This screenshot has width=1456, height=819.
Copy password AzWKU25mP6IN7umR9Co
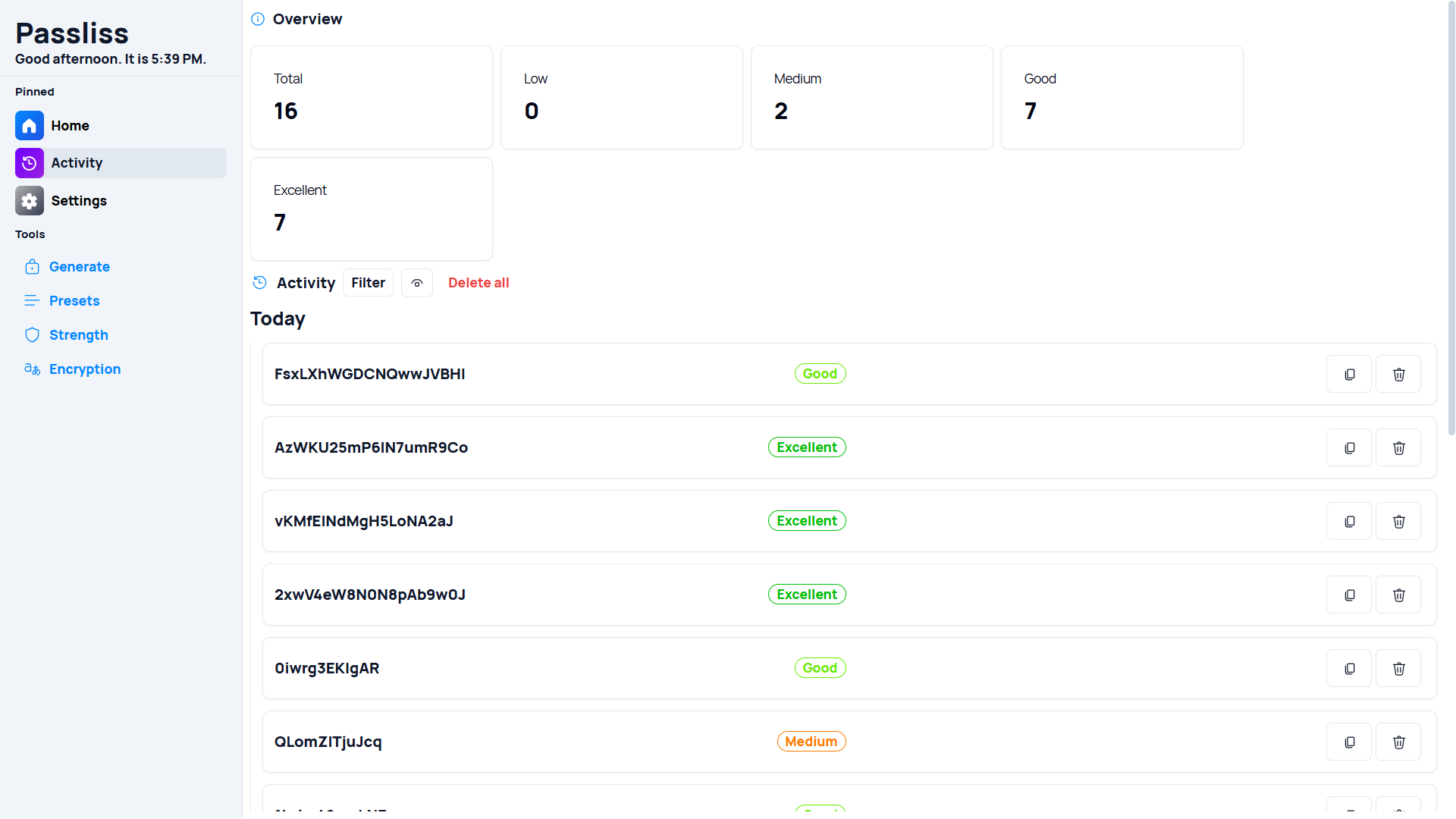[1349, 448]
